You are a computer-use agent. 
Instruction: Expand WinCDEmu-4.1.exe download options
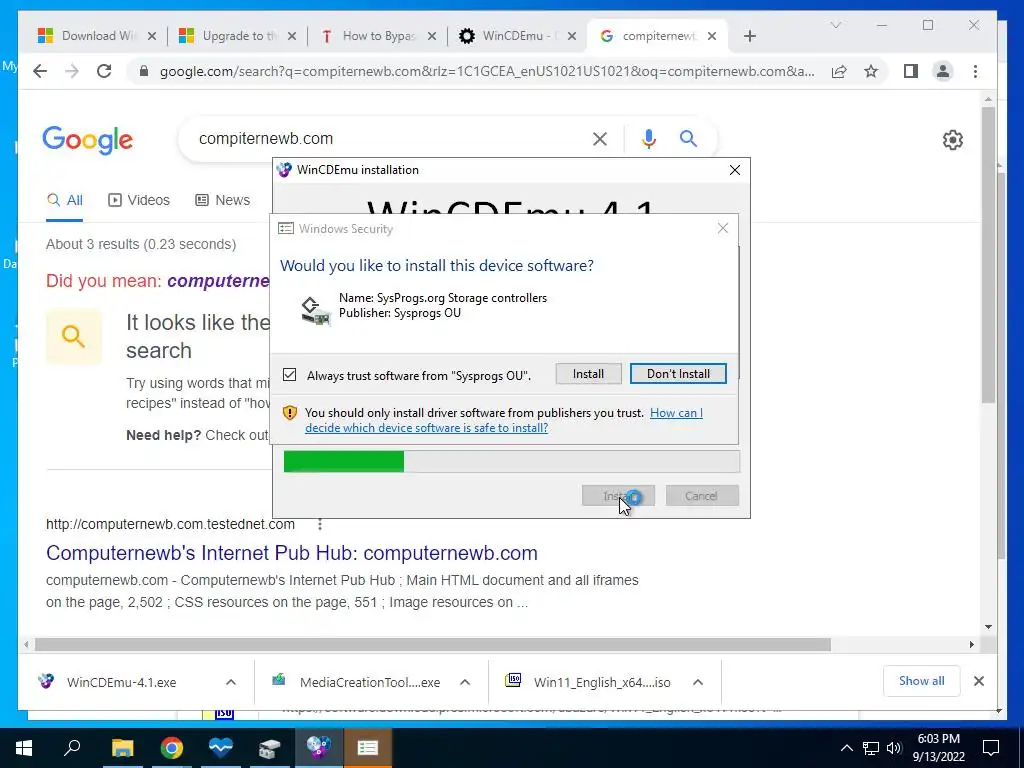tap(231, 682)
